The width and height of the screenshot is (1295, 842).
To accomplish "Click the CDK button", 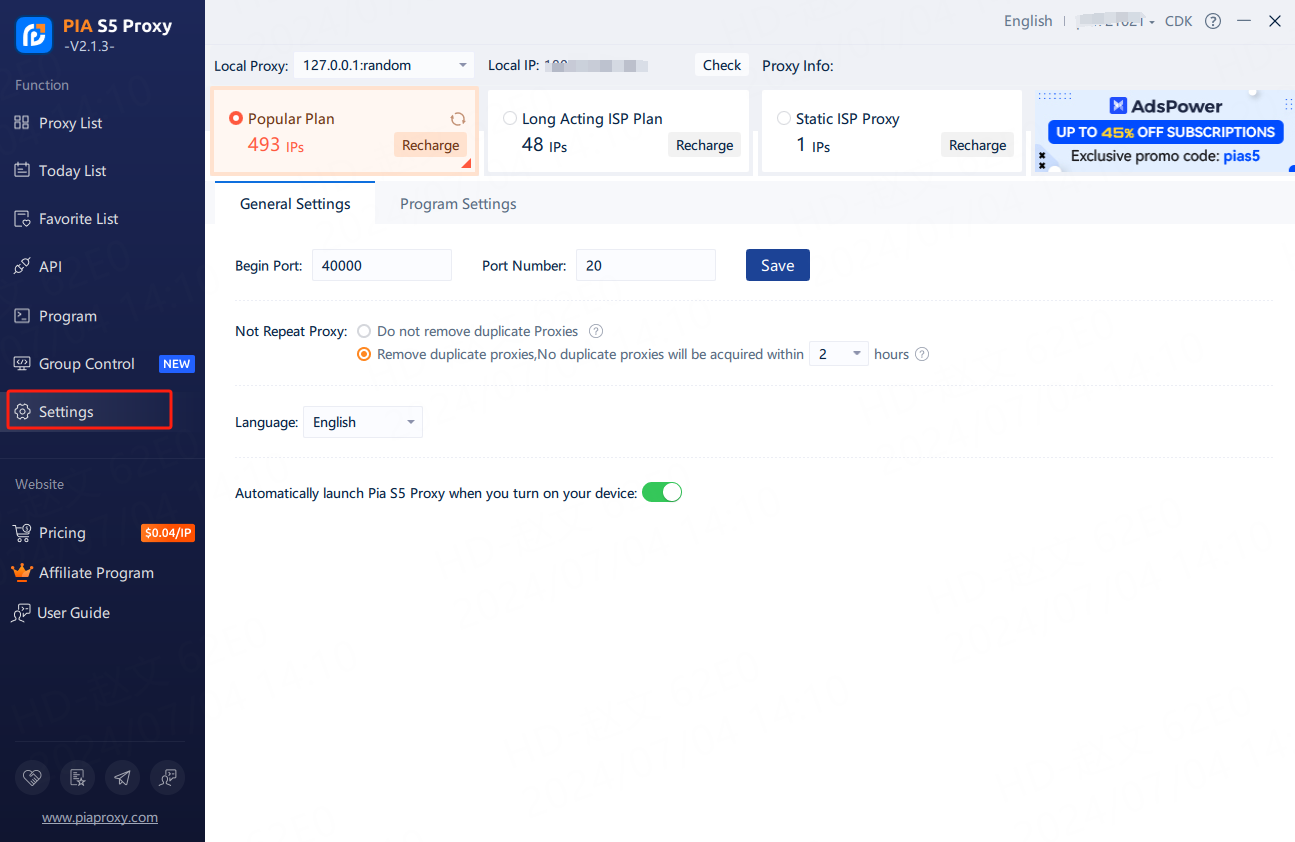I will click(x=1179, y=21).
